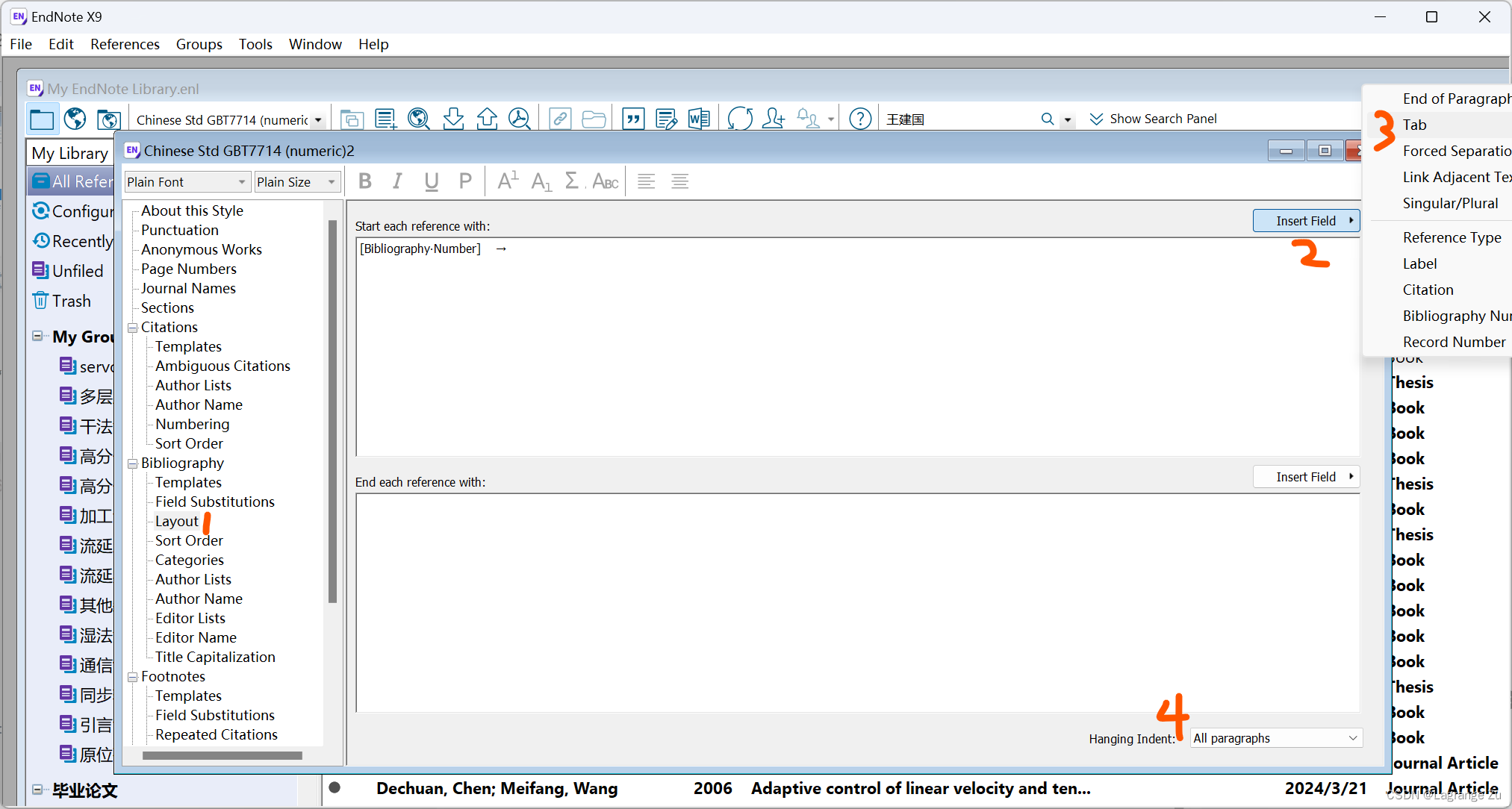The image size is (1512, 809).
Task: Click the New Reference toolbar icon
Action: coord(385,119)
